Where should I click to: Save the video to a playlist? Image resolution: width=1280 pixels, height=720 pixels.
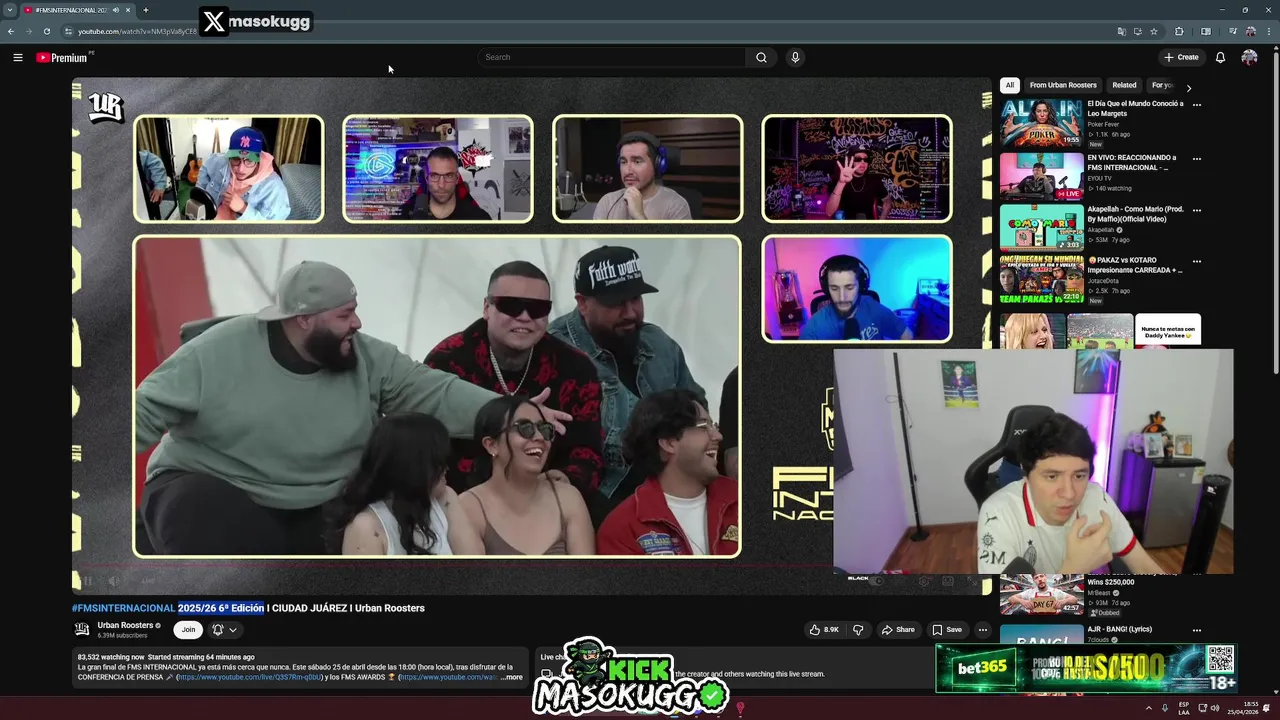coord(946,630)
